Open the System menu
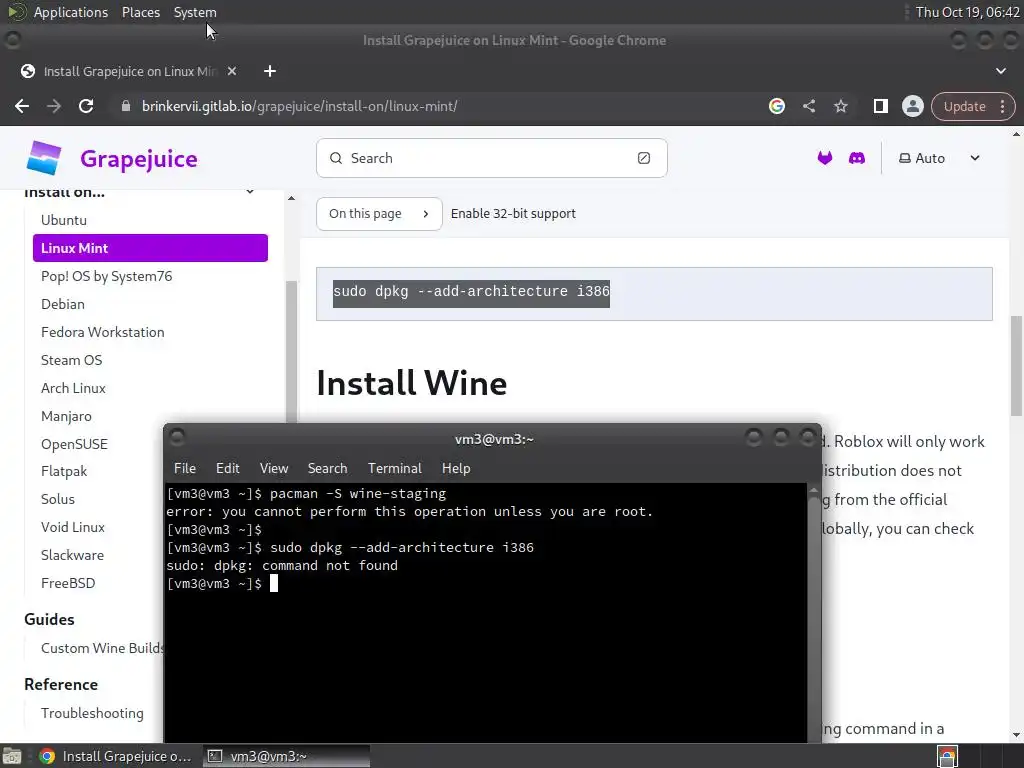 195,12
